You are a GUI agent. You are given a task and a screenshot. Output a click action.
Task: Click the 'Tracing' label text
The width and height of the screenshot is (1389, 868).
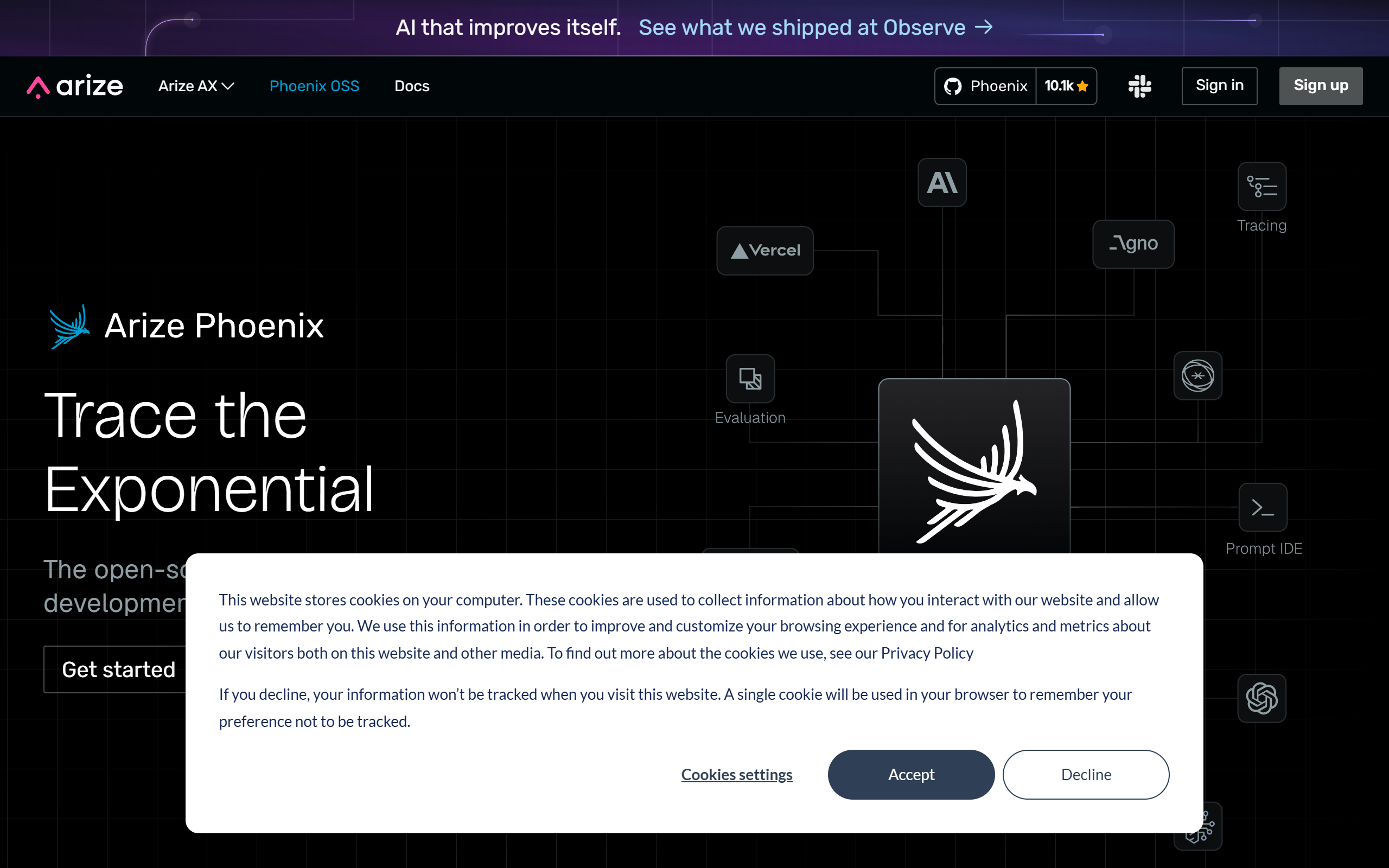tap(1261, 226)
